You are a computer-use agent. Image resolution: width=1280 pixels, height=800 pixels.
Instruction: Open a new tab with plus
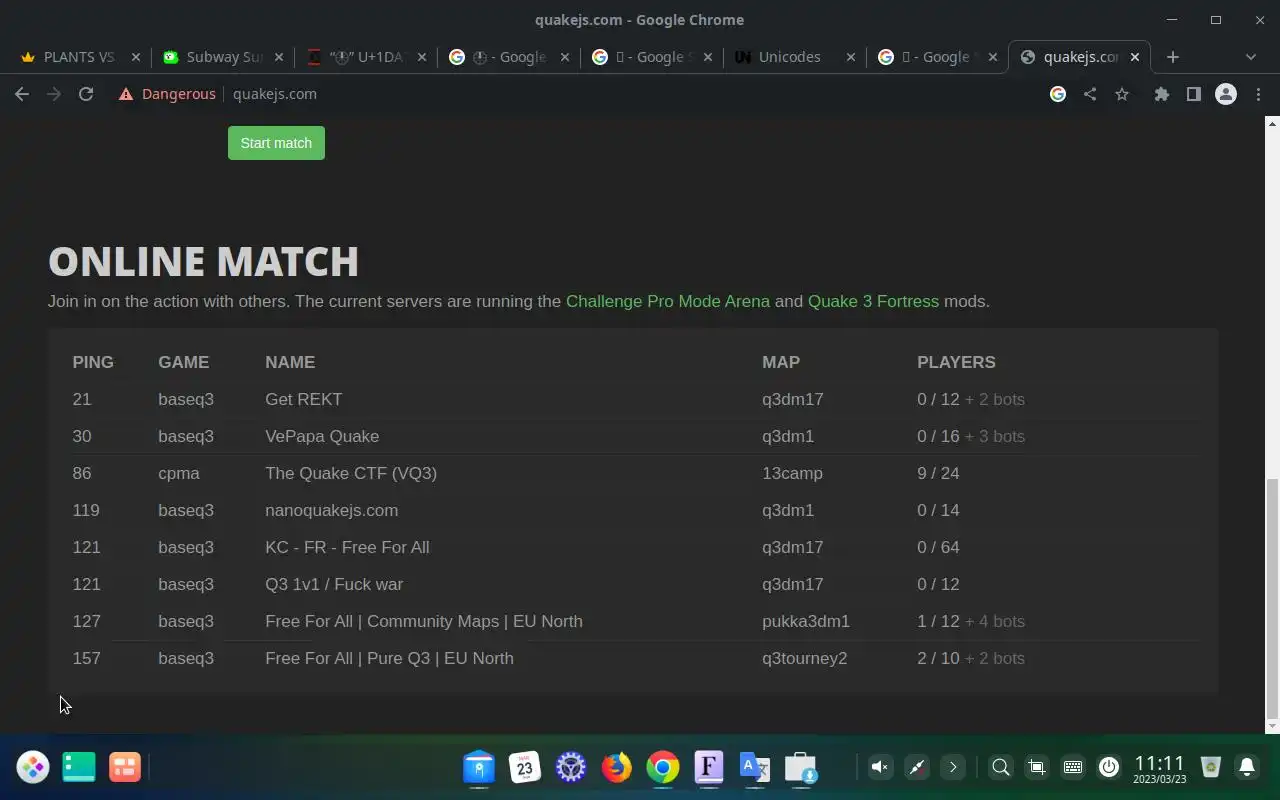pos(1173,57)
